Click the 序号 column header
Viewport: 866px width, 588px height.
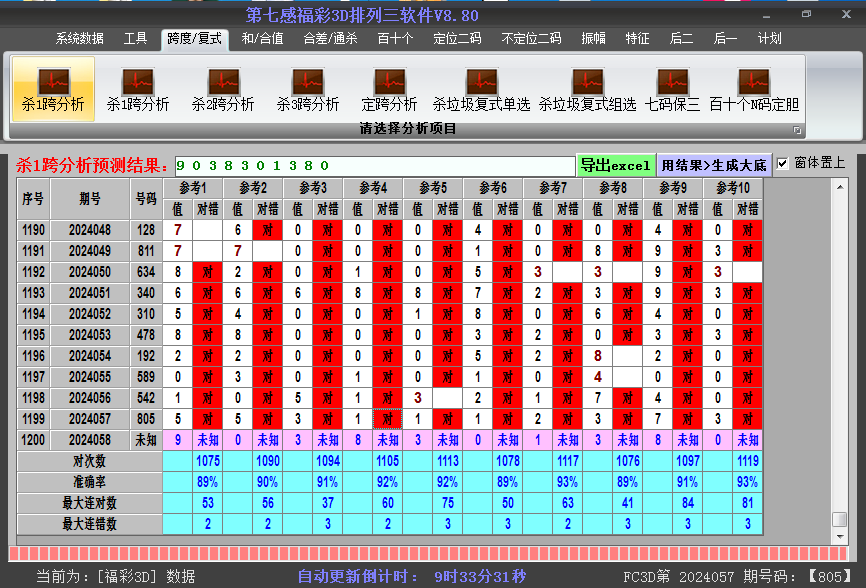(x=33, y=199)
